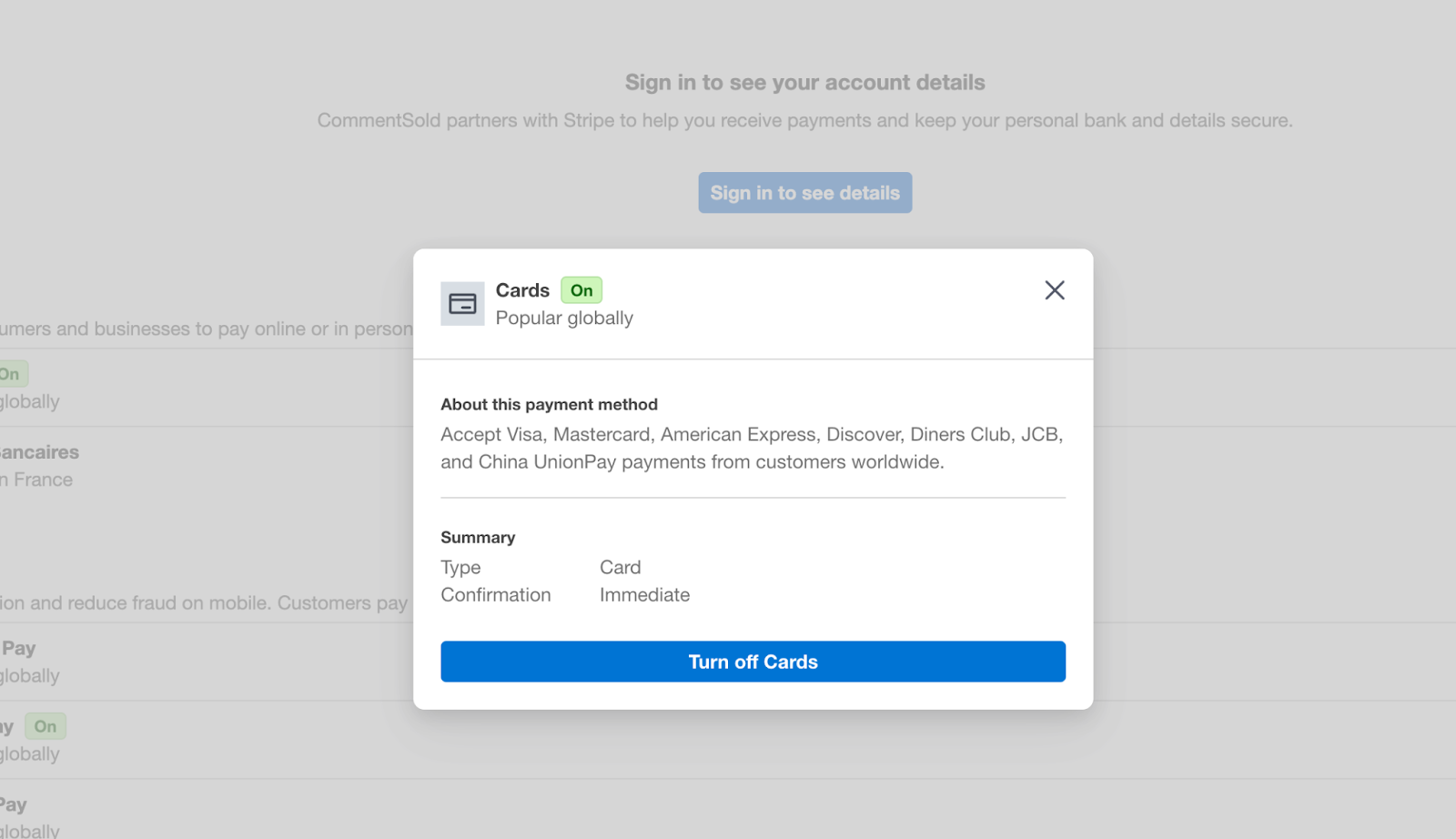
Task: Click the green On badge beside Cards
Action: coord(581,290)
